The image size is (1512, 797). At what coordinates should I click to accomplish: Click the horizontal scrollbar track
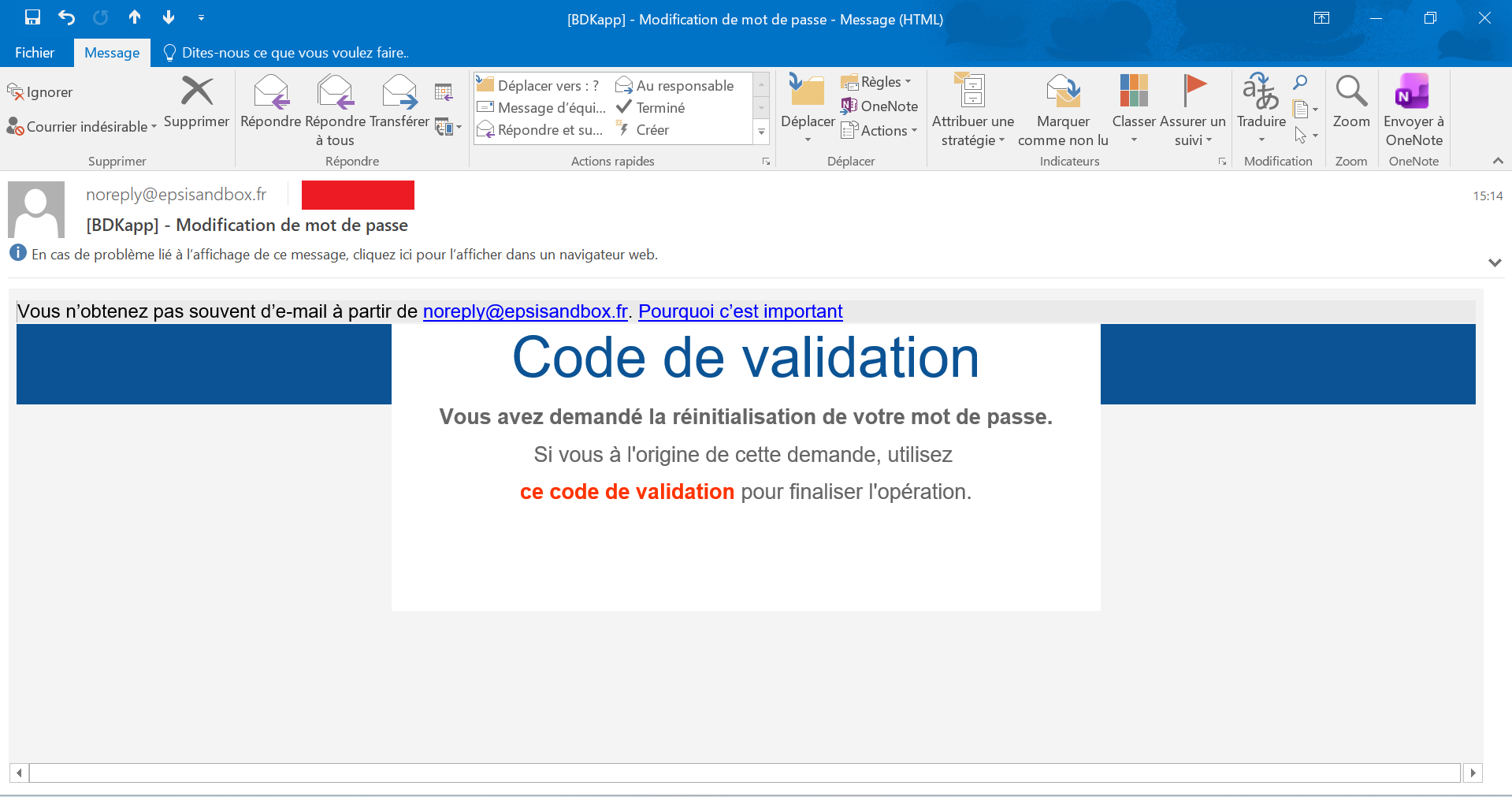pyautogui.click(x=745, y=773)
